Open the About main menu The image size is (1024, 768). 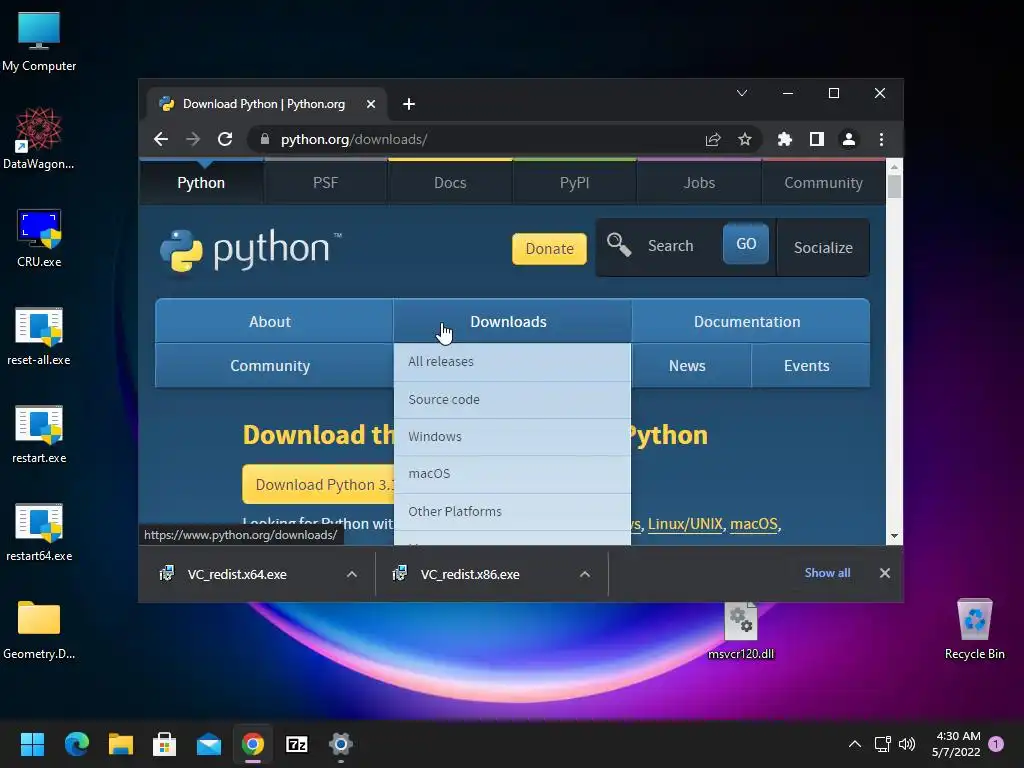pyautogui.click(x=274, y=321)
